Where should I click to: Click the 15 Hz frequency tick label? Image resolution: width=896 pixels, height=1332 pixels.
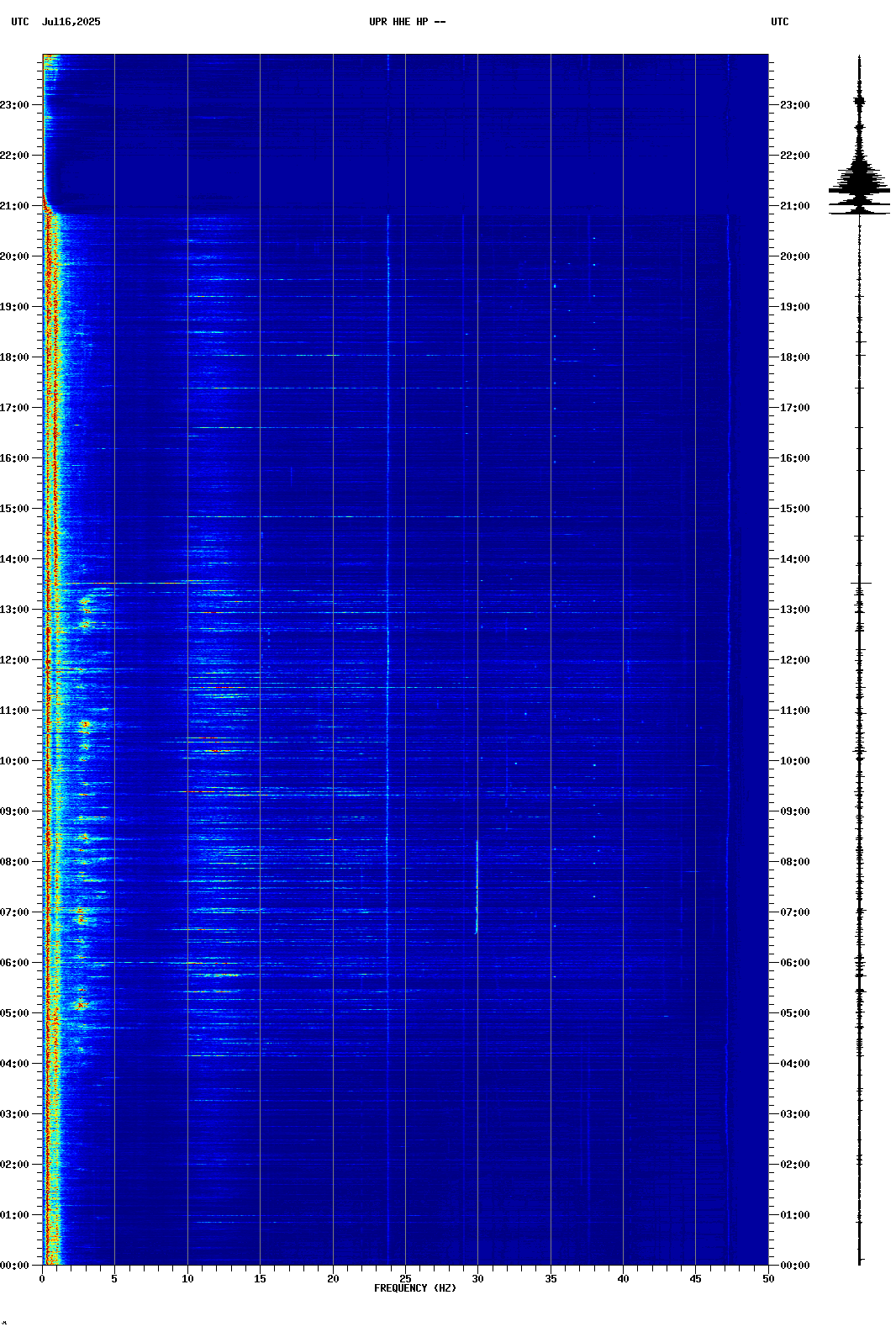[260, 1279]
